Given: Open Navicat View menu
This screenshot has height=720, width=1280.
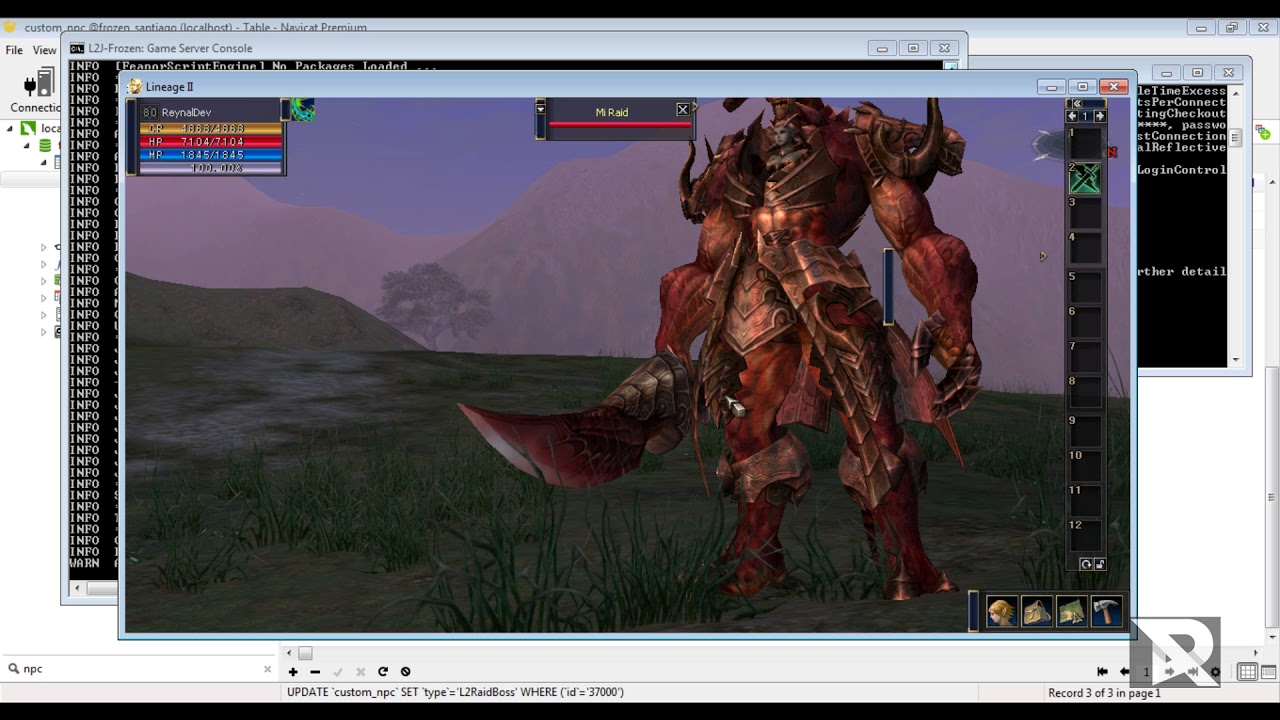Looking at the screenshot, I should 45,50.
